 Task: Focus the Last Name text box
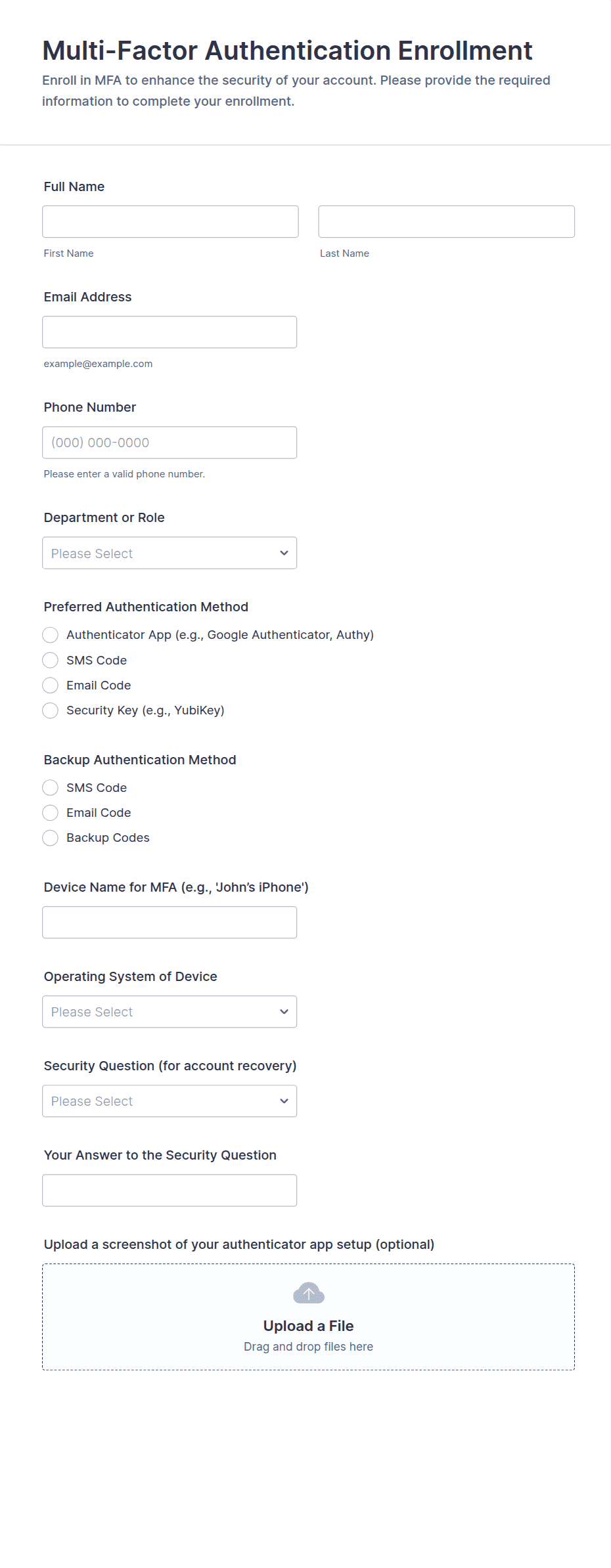coord(446,221)
